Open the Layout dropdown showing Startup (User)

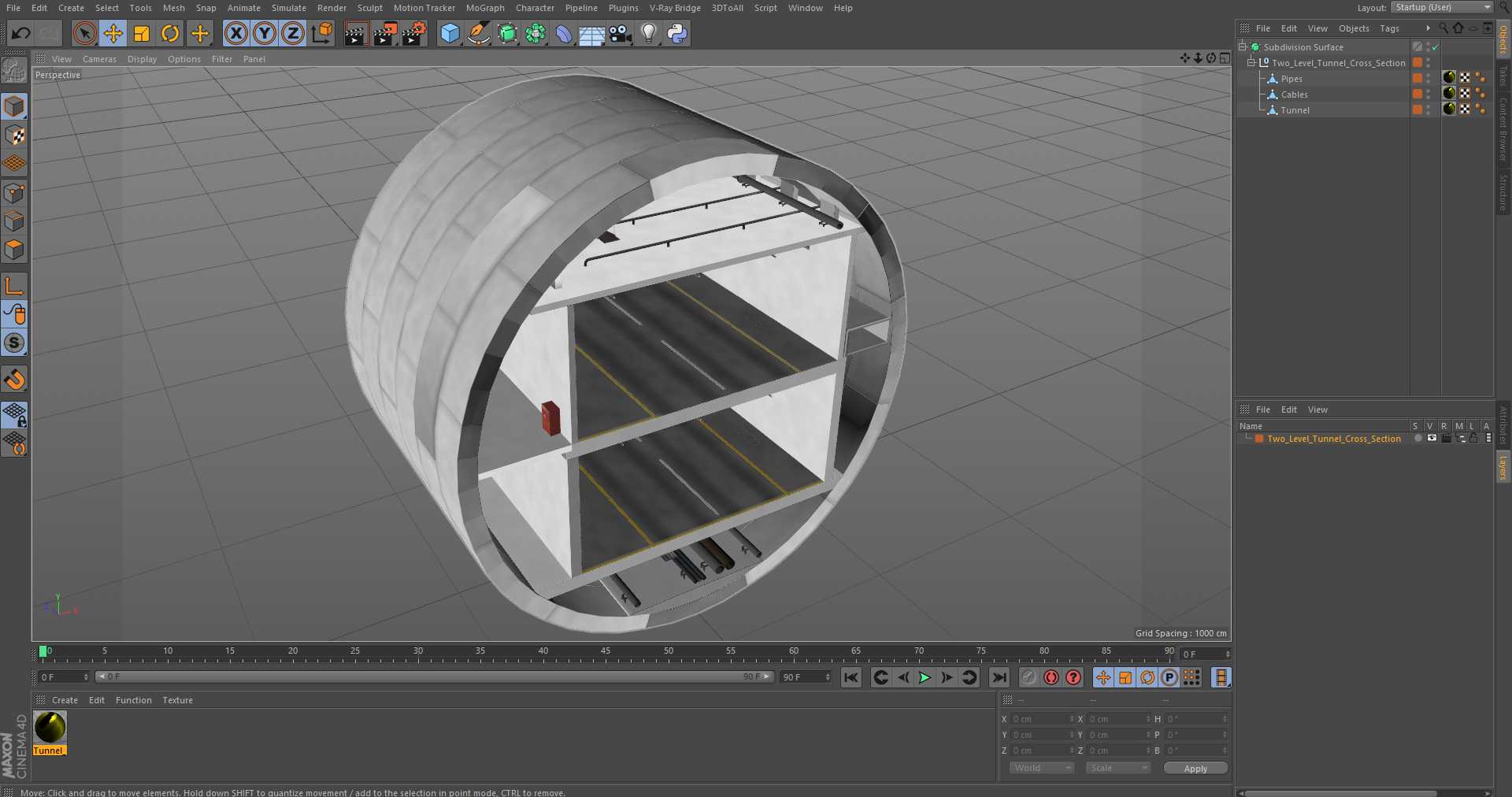click(1442, 7)
